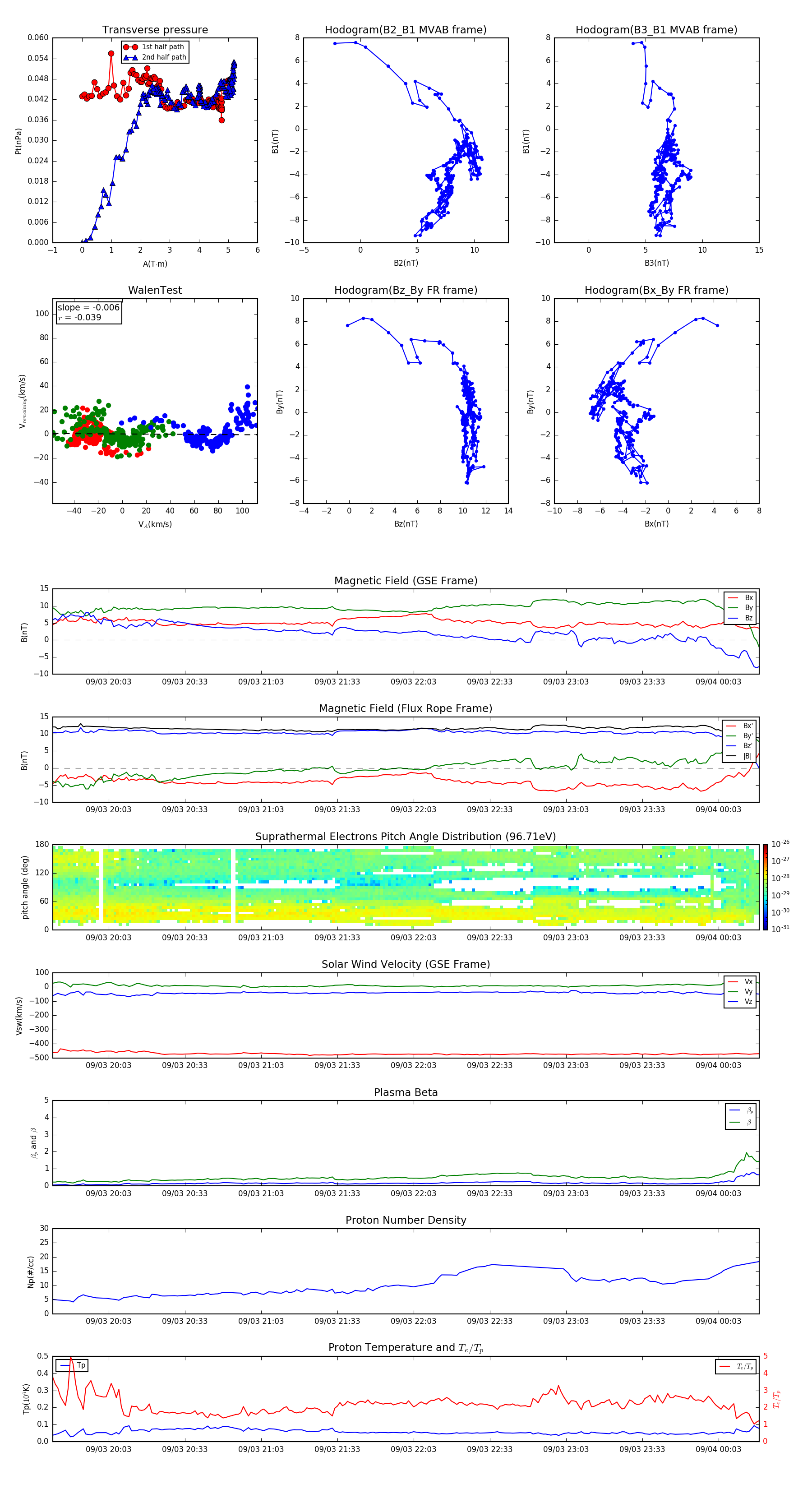Image resolution: width=812 pixels, height=1489 pixels.
Task: Click the "Hodogram(B3_B1 MVAB frame)" title
Action: click(656, 29)
